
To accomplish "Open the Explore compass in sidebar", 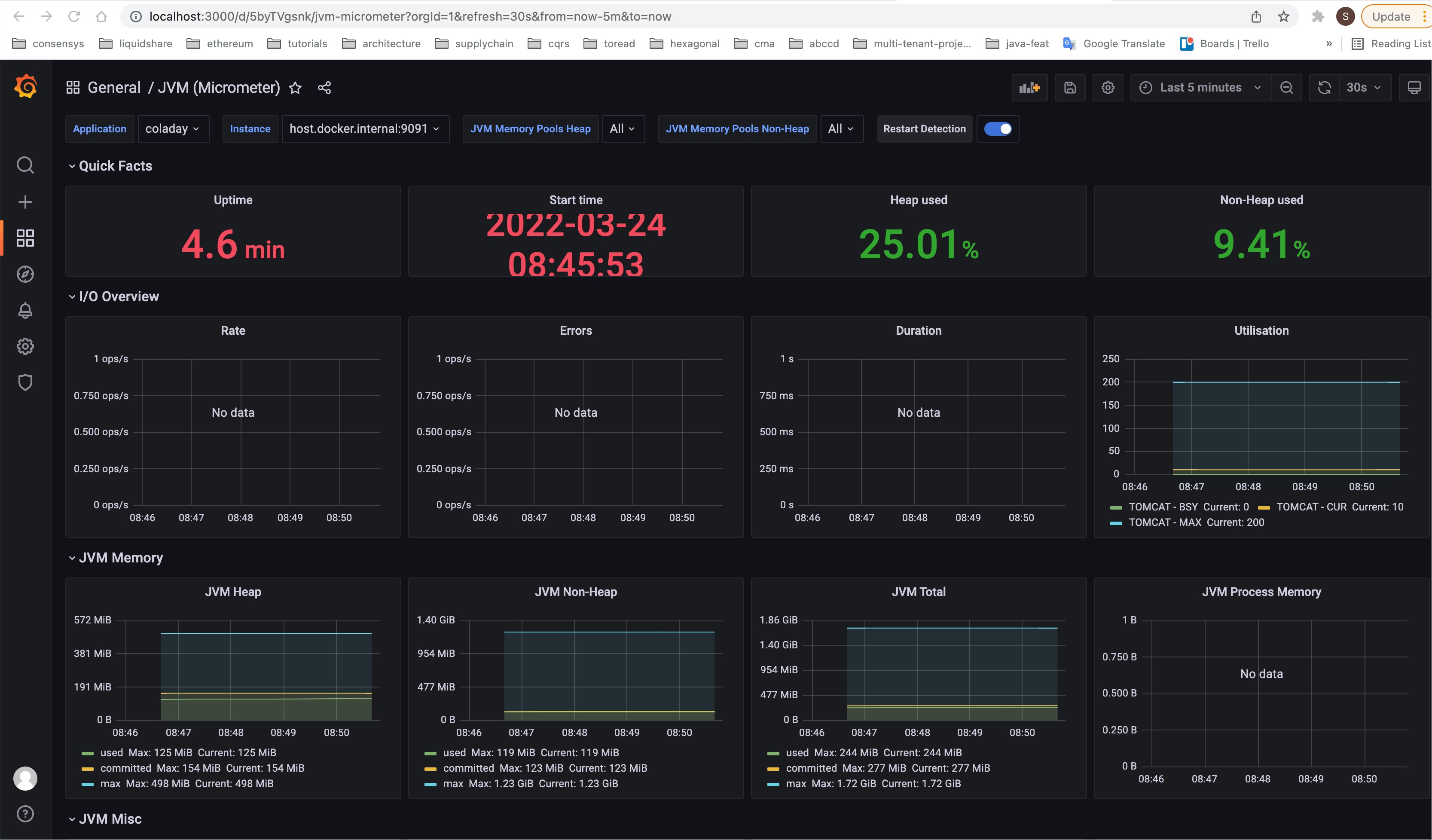I will (x=25, y=275).
